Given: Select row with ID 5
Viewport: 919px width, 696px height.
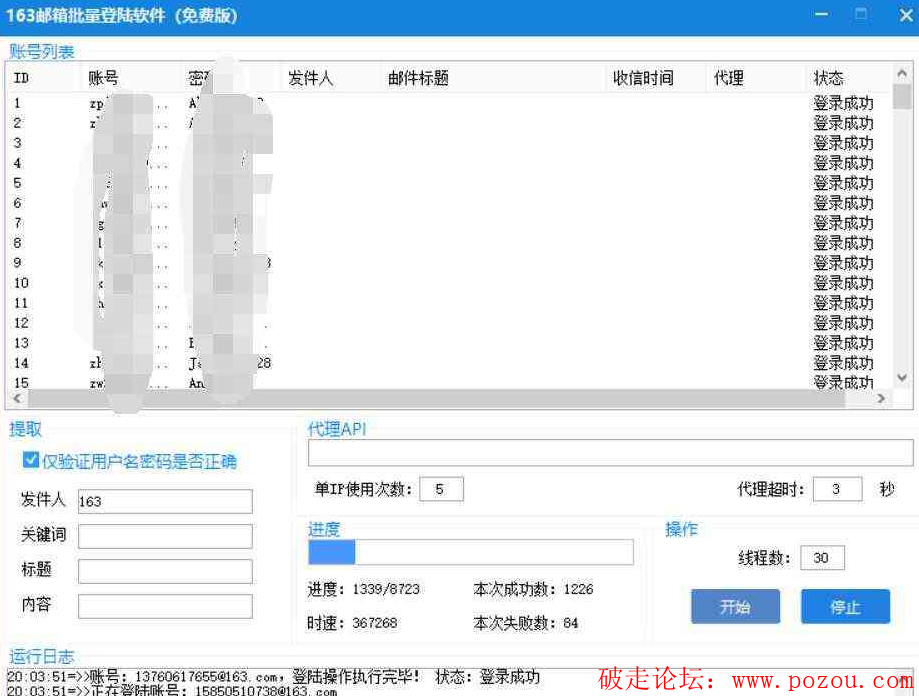Looking at the screenshot, I should click(451, 183).
